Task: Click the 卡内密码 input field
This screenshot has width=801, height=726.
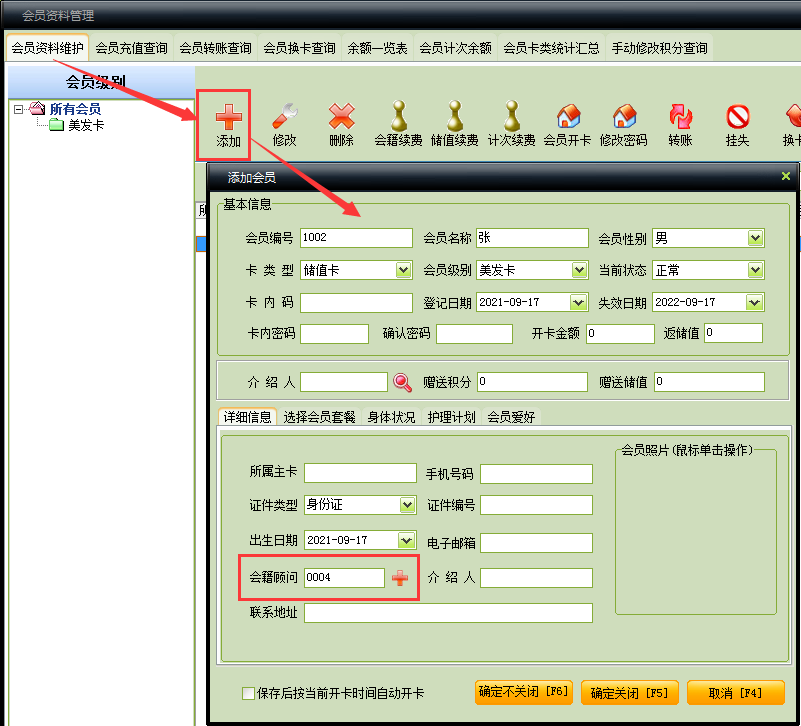Action: pos(334,334)
